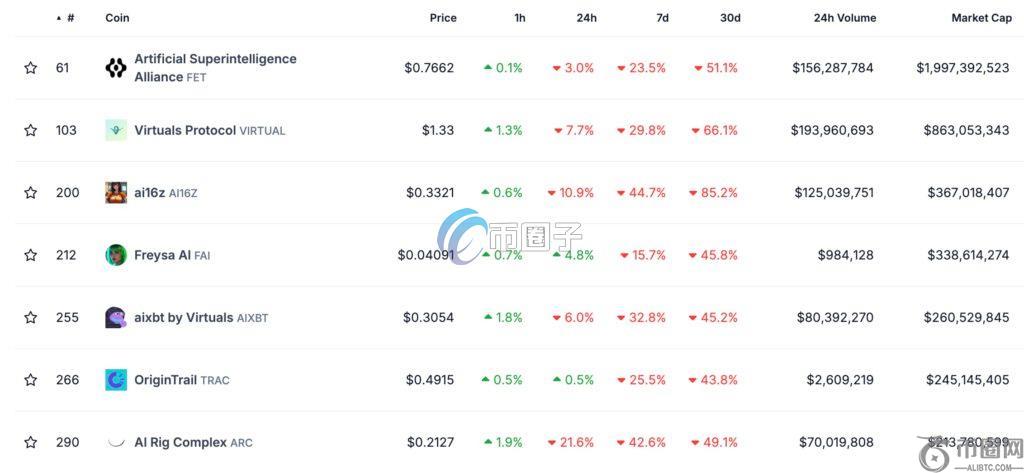
Task: Click the Freysa AI avatar icon
Action: click(x=116, y=255)
